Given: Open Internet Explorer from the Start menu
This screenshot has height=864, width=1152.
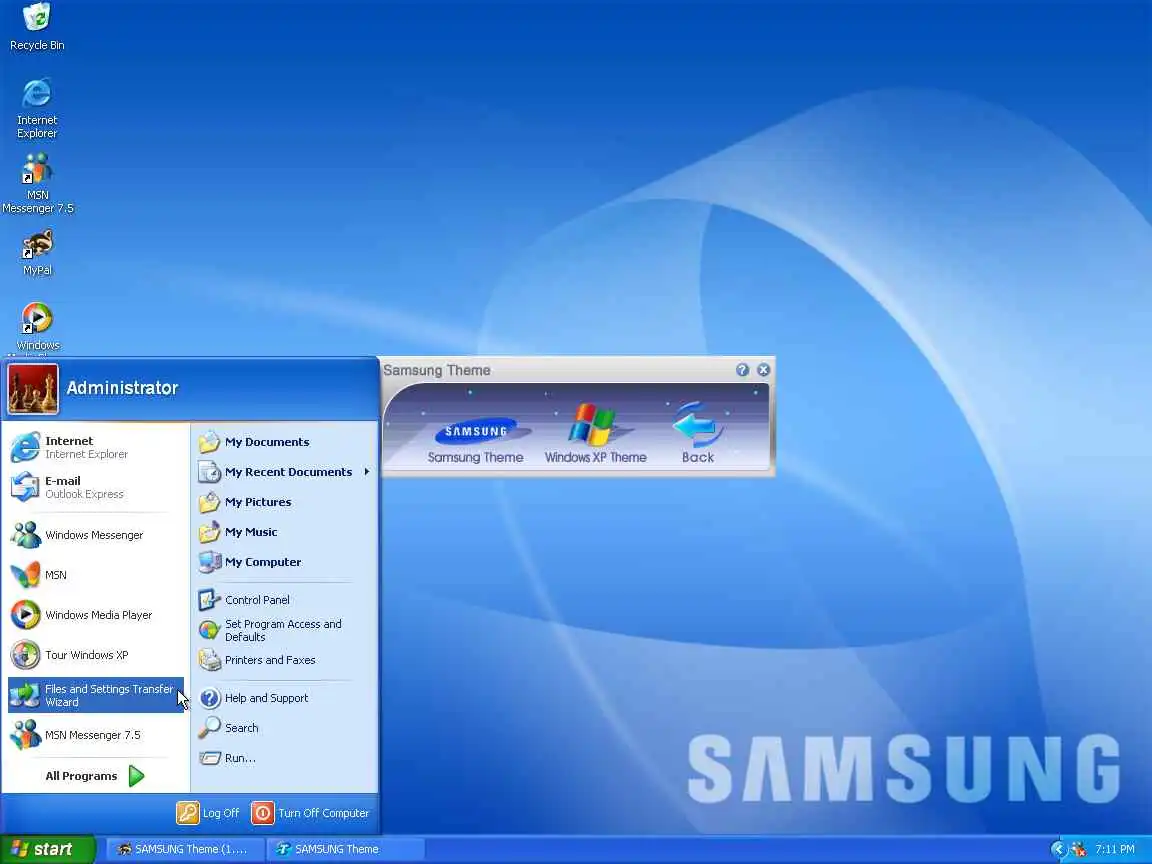Looking at the screenshot, I should pos(96,447).
